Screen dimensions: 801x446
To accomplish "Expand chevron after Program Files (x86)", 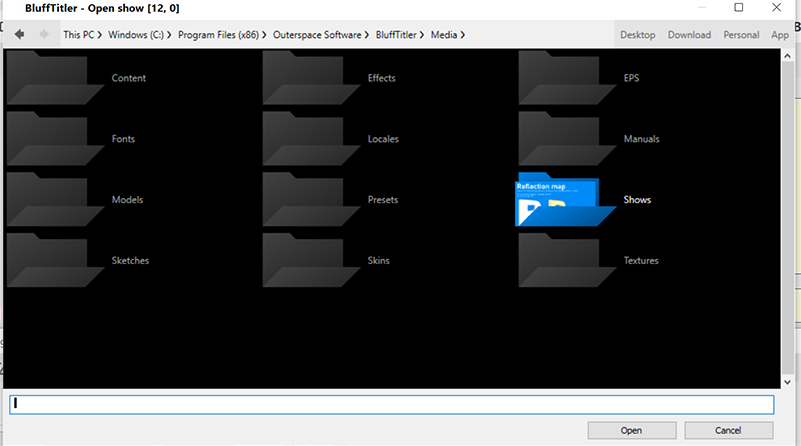I will point(264,35).
